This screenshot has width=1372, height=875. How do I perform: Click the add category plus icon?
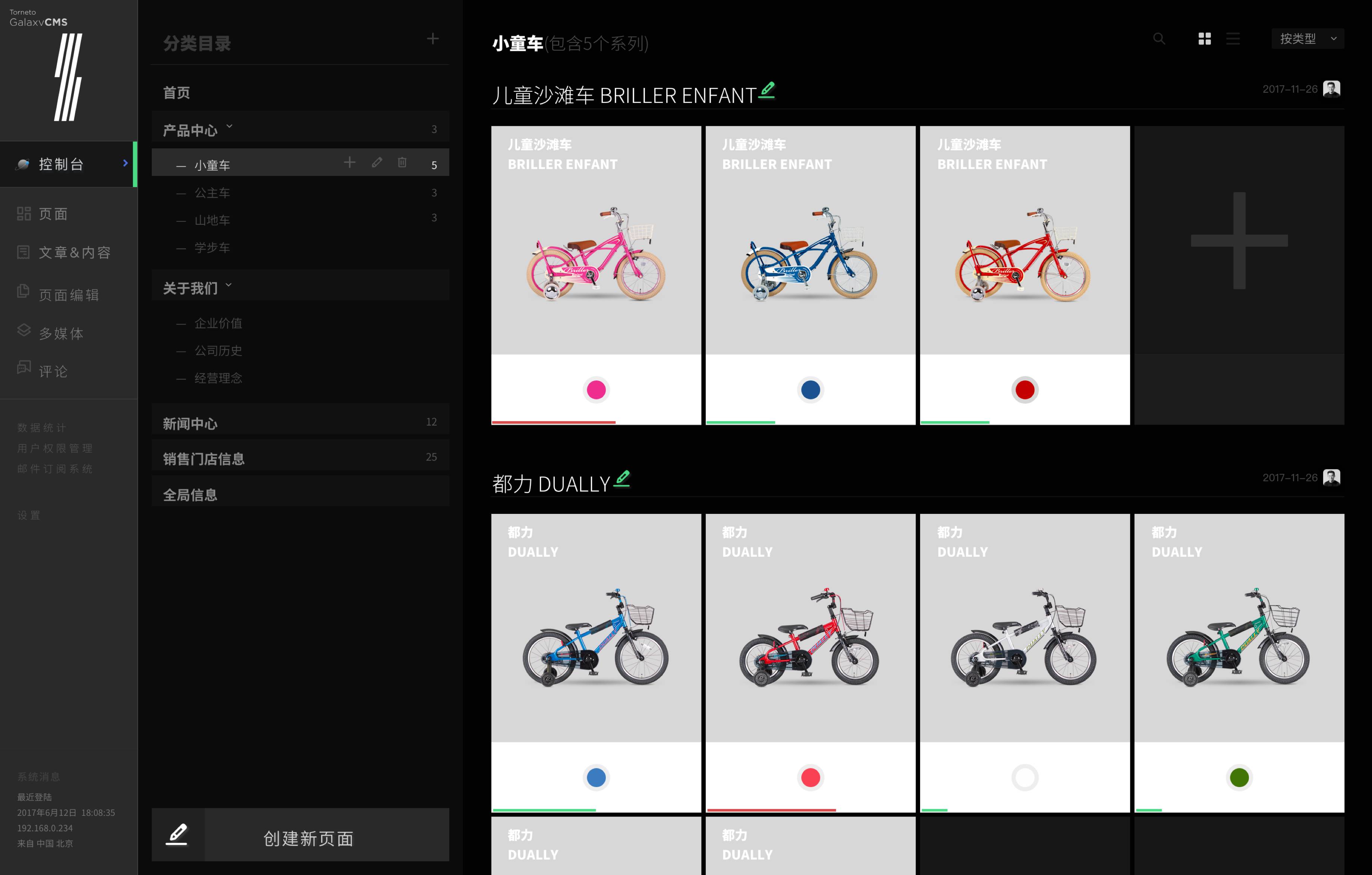coord(432,39)
